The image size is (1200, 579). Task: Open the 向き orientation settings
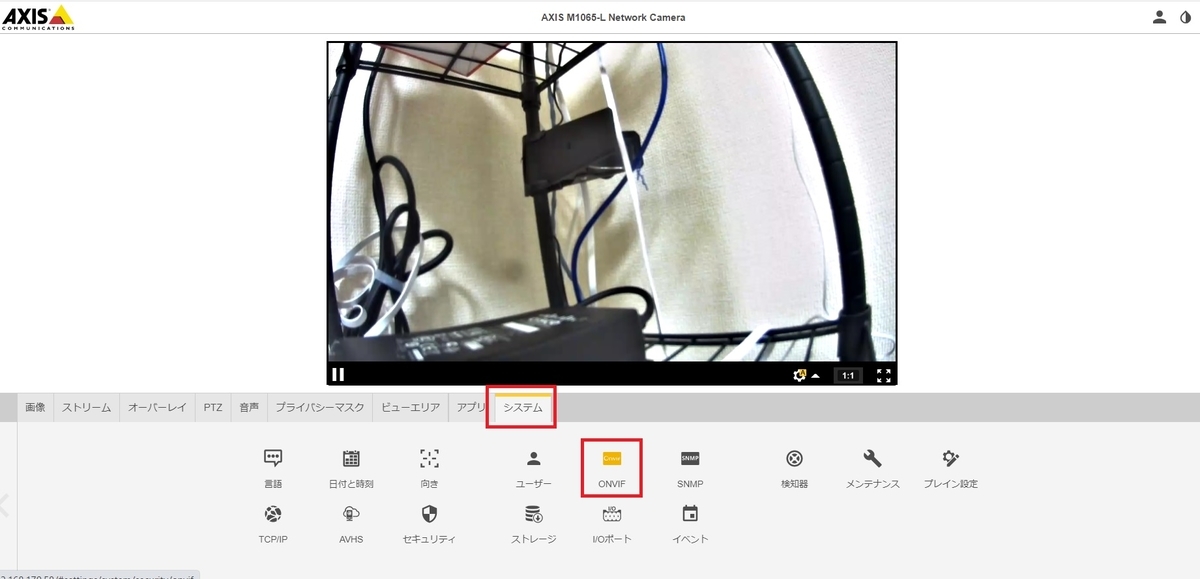(429, 467)
